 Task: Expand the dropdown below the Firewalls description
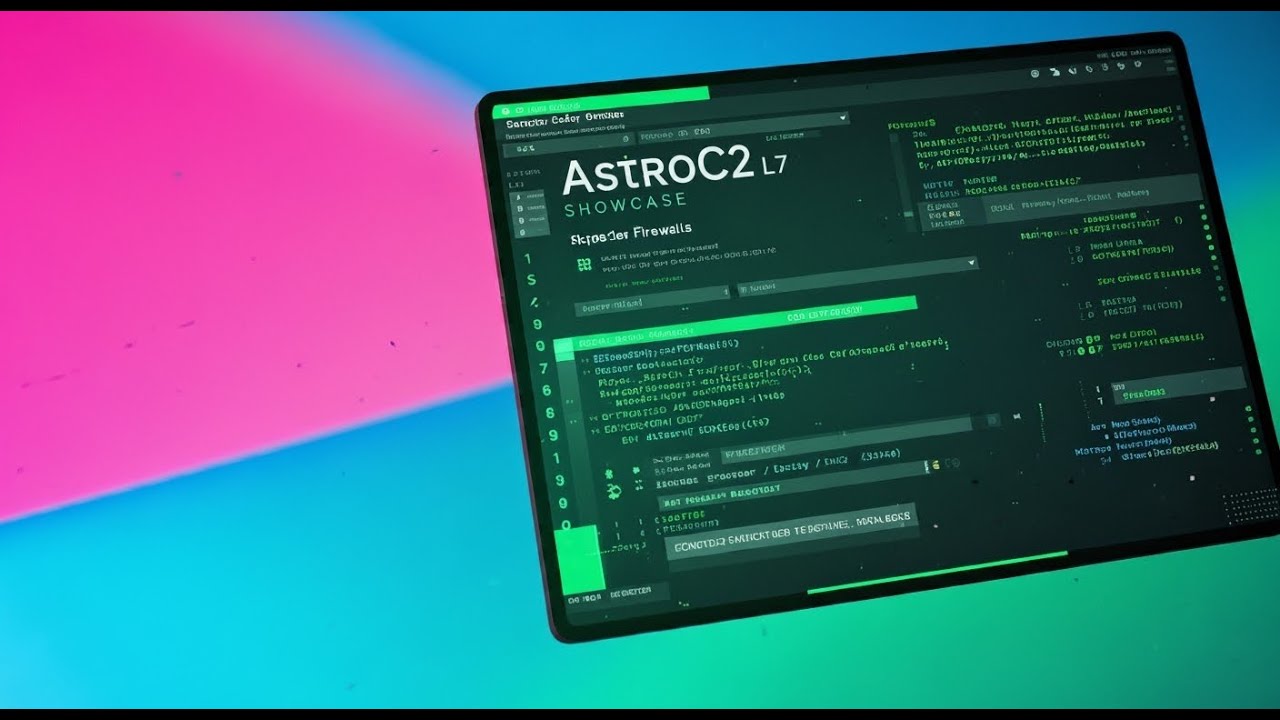(970, 262)
